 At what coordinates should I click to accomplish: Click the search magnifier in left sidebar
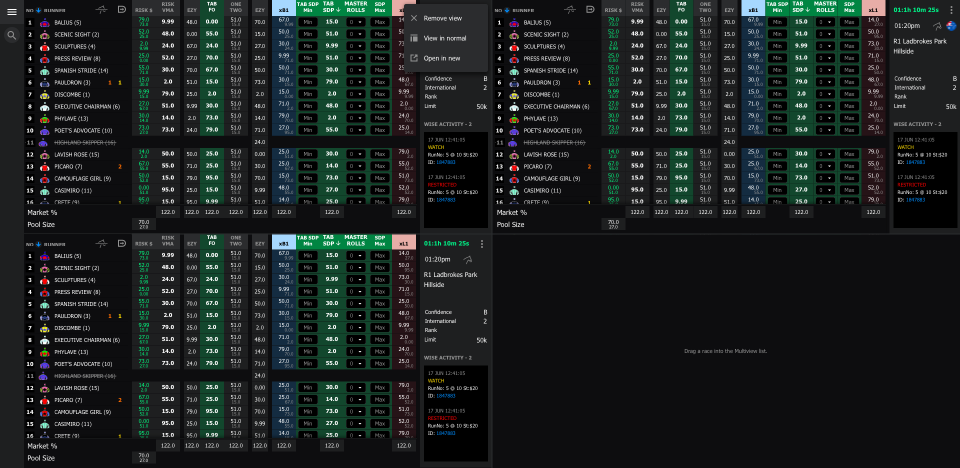12,35
